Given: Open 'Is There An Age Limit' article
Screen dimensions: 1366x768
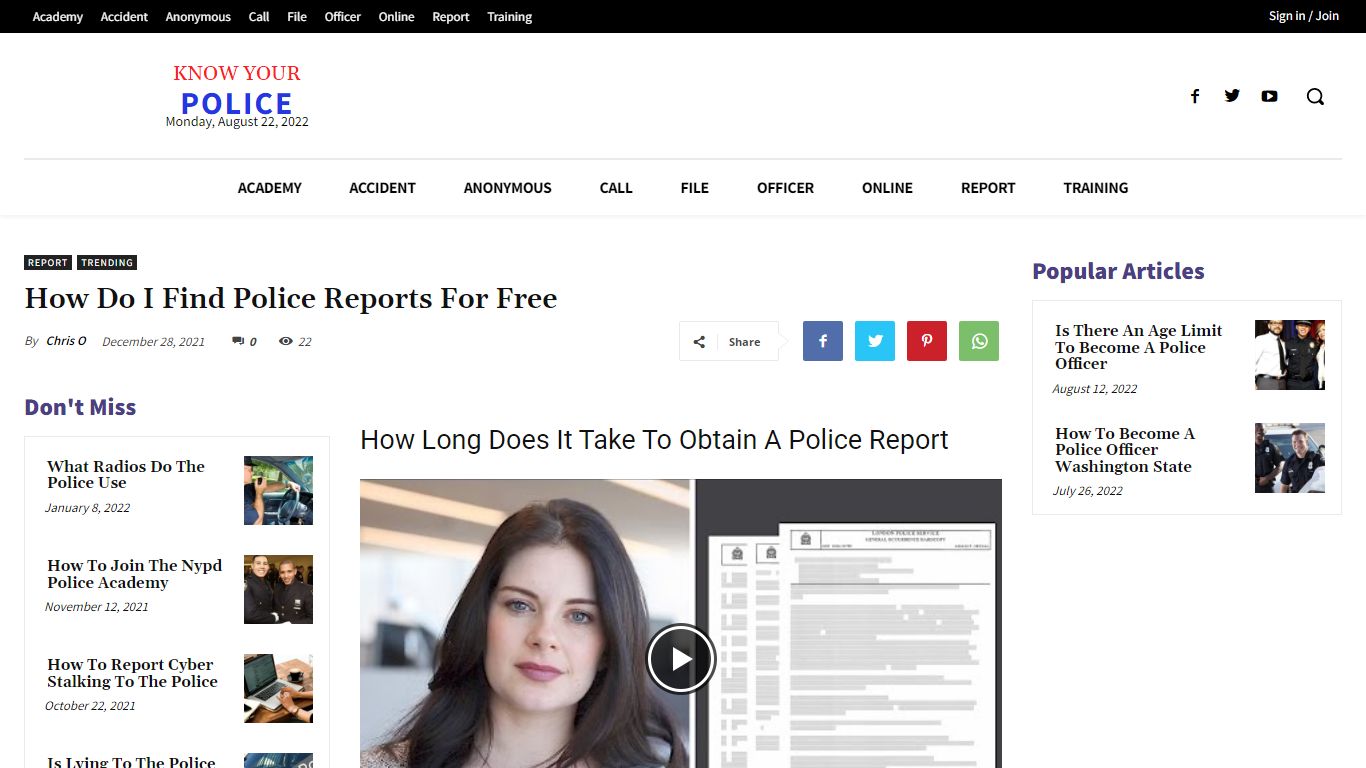Looking at the screenshot, I should [1139, 347].
